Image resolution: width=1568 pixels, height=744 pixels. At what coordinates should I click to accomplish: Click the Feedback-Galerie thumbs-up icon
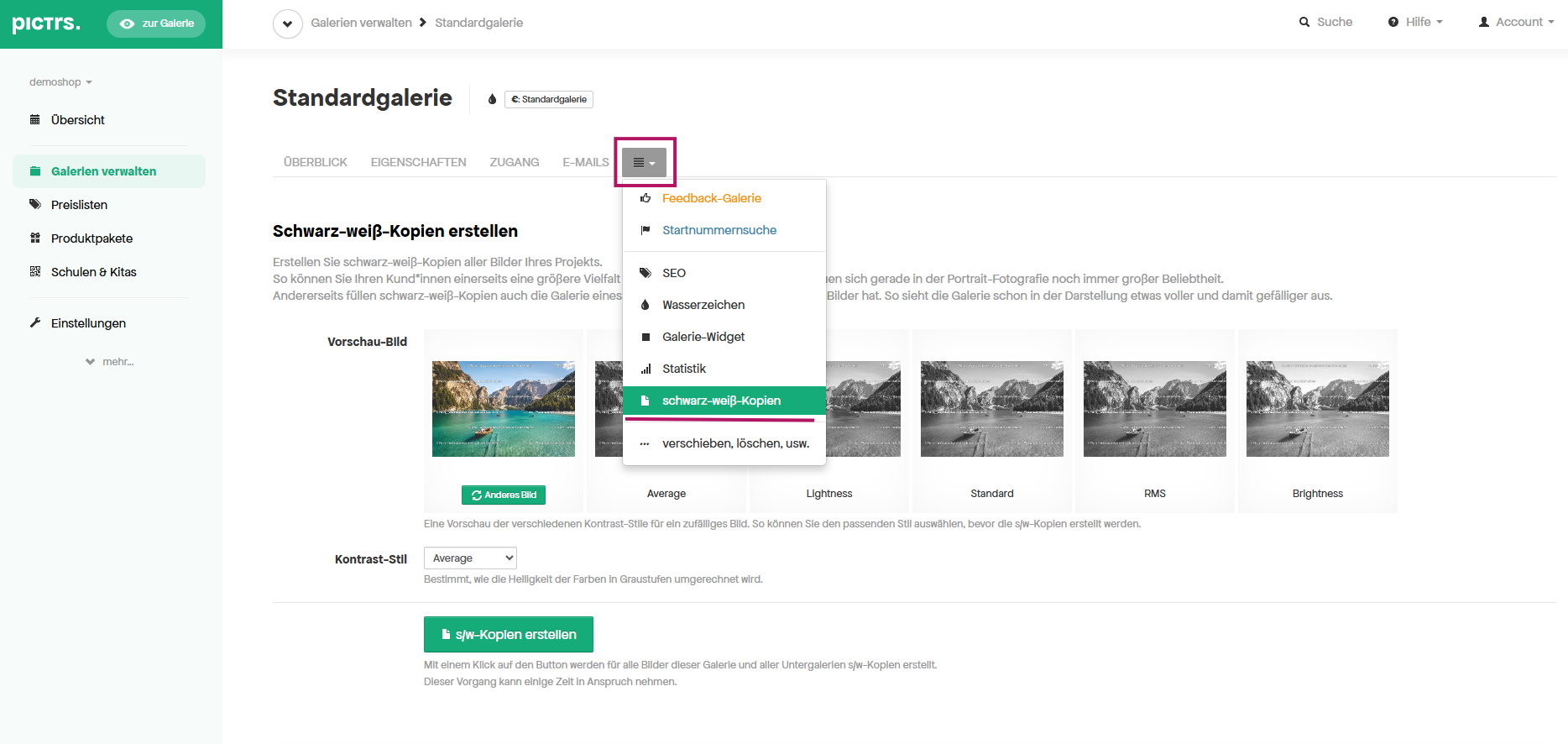pyautogui.click(x=645, y=198)
